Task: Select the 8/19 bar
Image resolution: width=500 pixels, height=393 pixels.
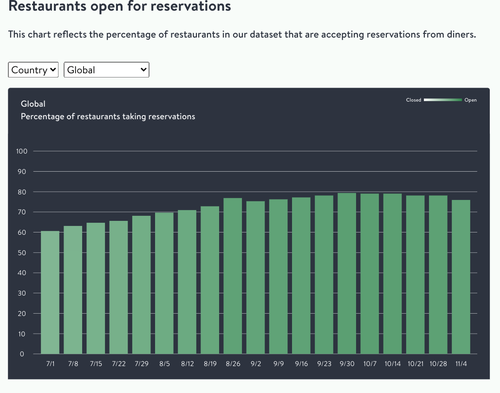Action: point(210,280)
